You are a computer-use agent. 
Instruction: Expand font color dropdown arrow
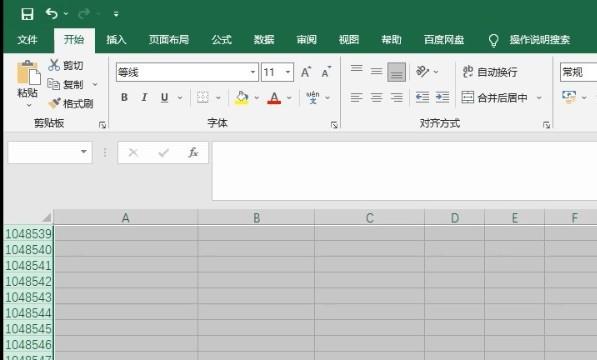point(289,98)
